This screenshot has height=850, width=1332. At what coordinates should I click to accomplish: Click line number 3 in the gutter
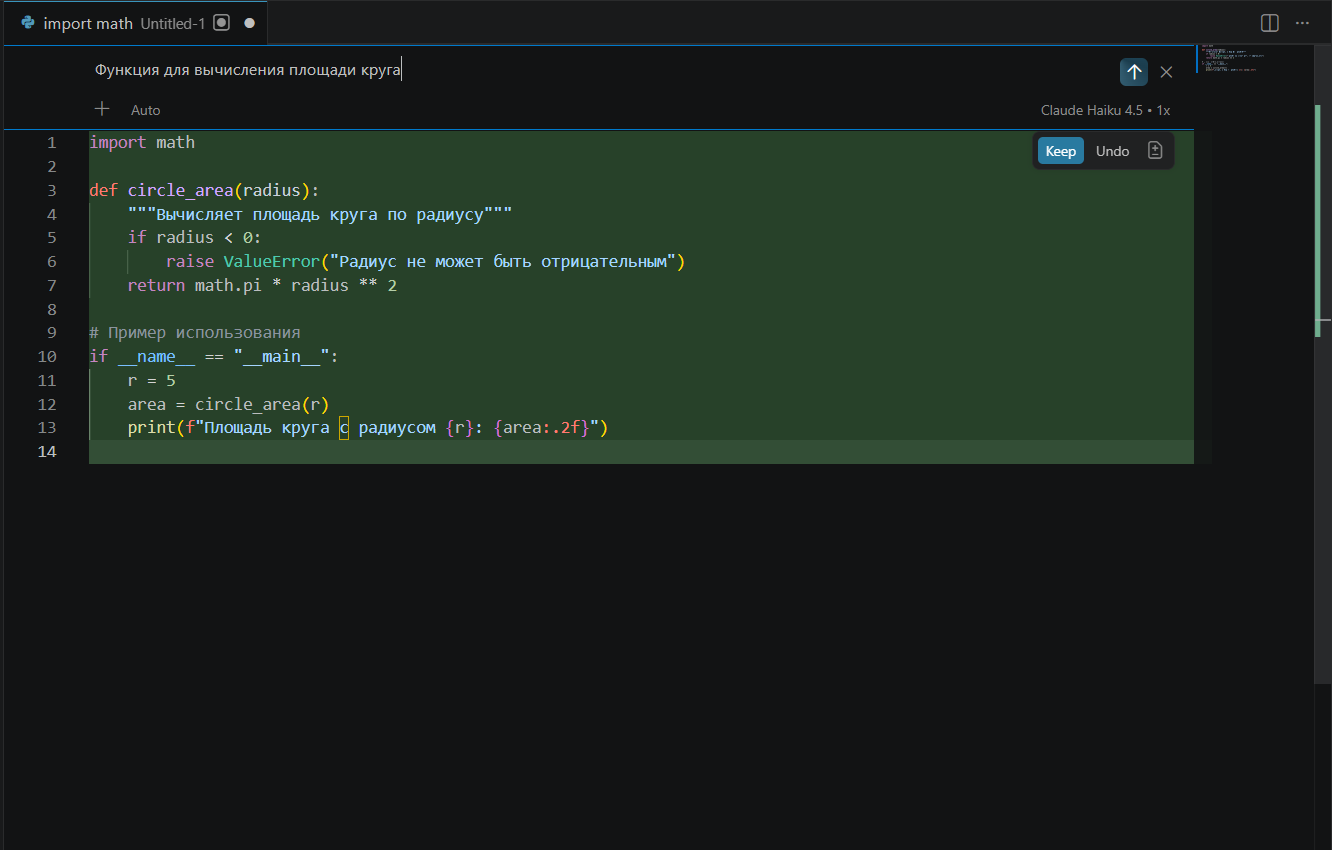[x=52, y=190]
